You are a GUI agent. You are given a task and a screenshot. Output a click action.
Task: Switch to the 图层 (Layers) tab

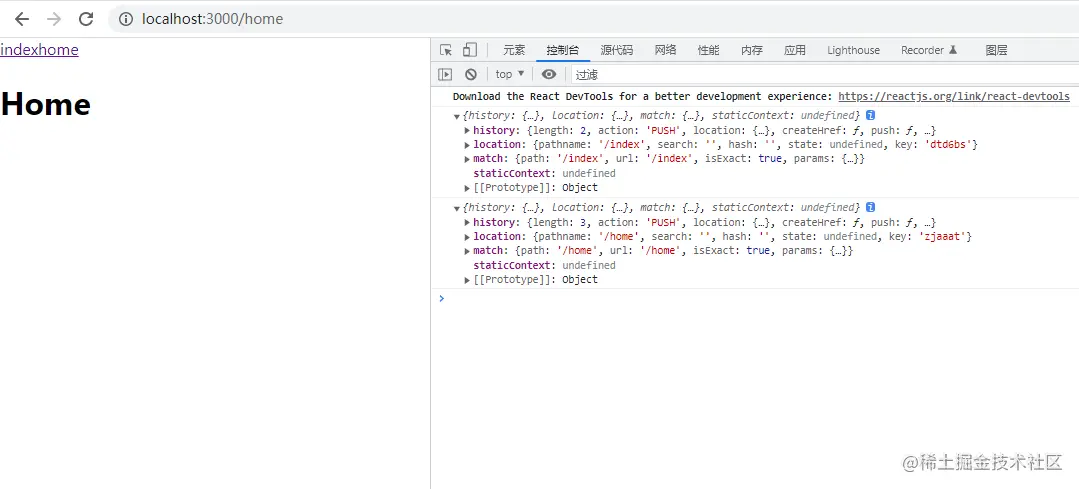coord(996,50)
